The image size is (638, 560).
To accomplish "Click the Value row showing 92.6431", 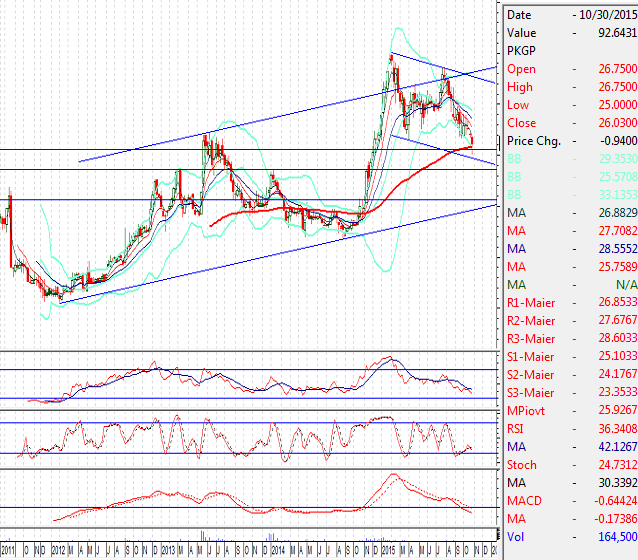I will tap(570, 33).
